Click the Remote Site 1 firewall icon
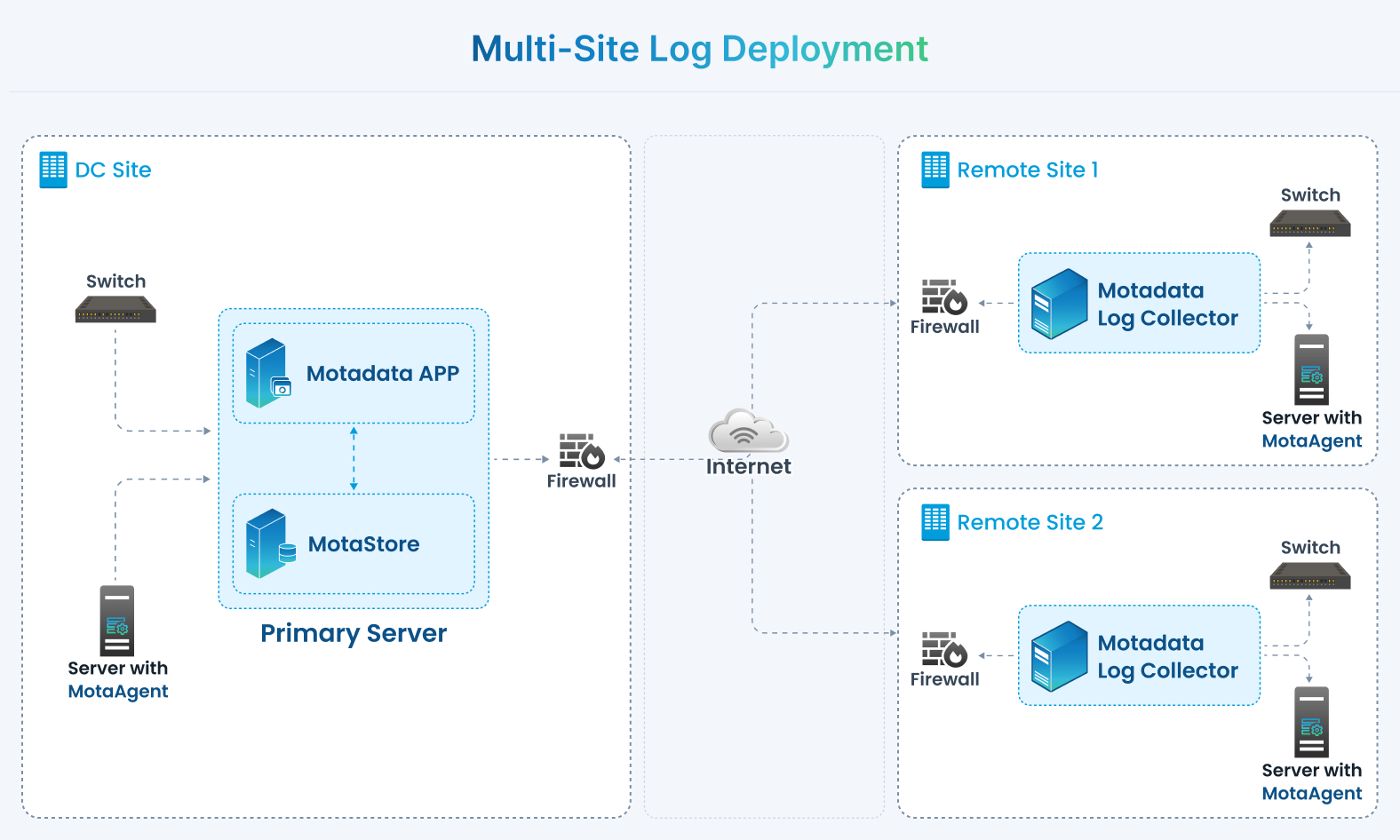This screenshot has width=1400, height=840. (x=944, y=297)
